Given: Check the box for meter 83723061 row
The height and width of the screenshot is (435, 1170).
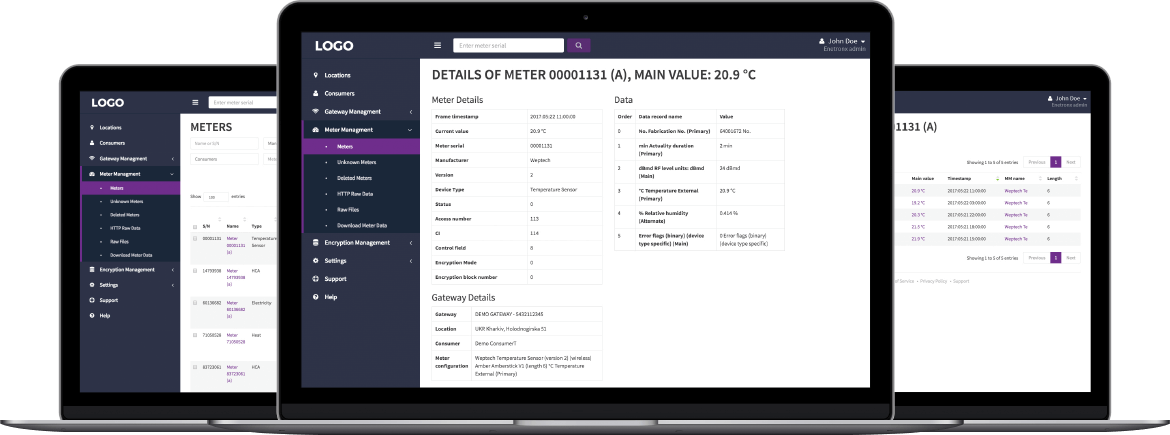Looking at the screenshot, I should click(195, 367).
